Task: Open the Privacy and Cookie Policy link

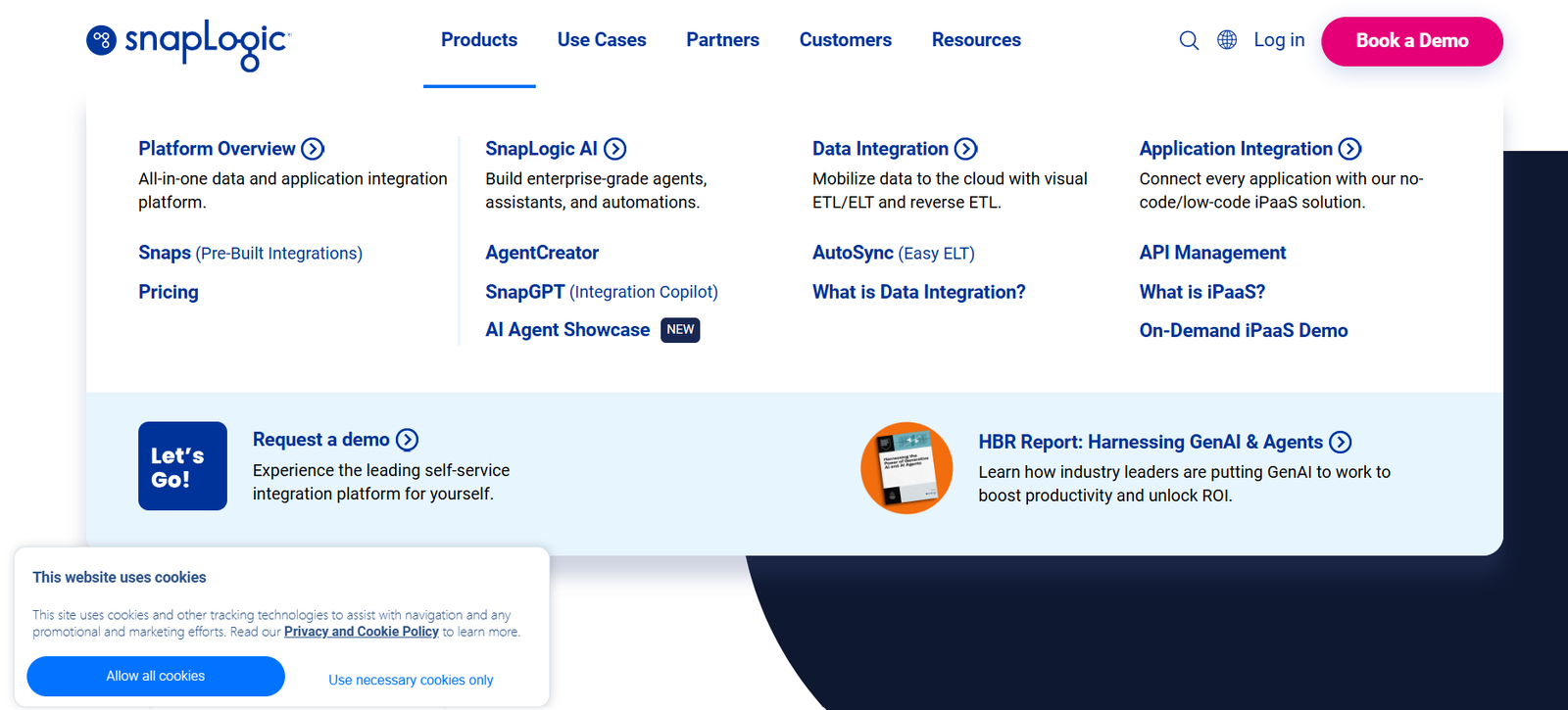Action: pyautogui.click(x=362, y=632)
